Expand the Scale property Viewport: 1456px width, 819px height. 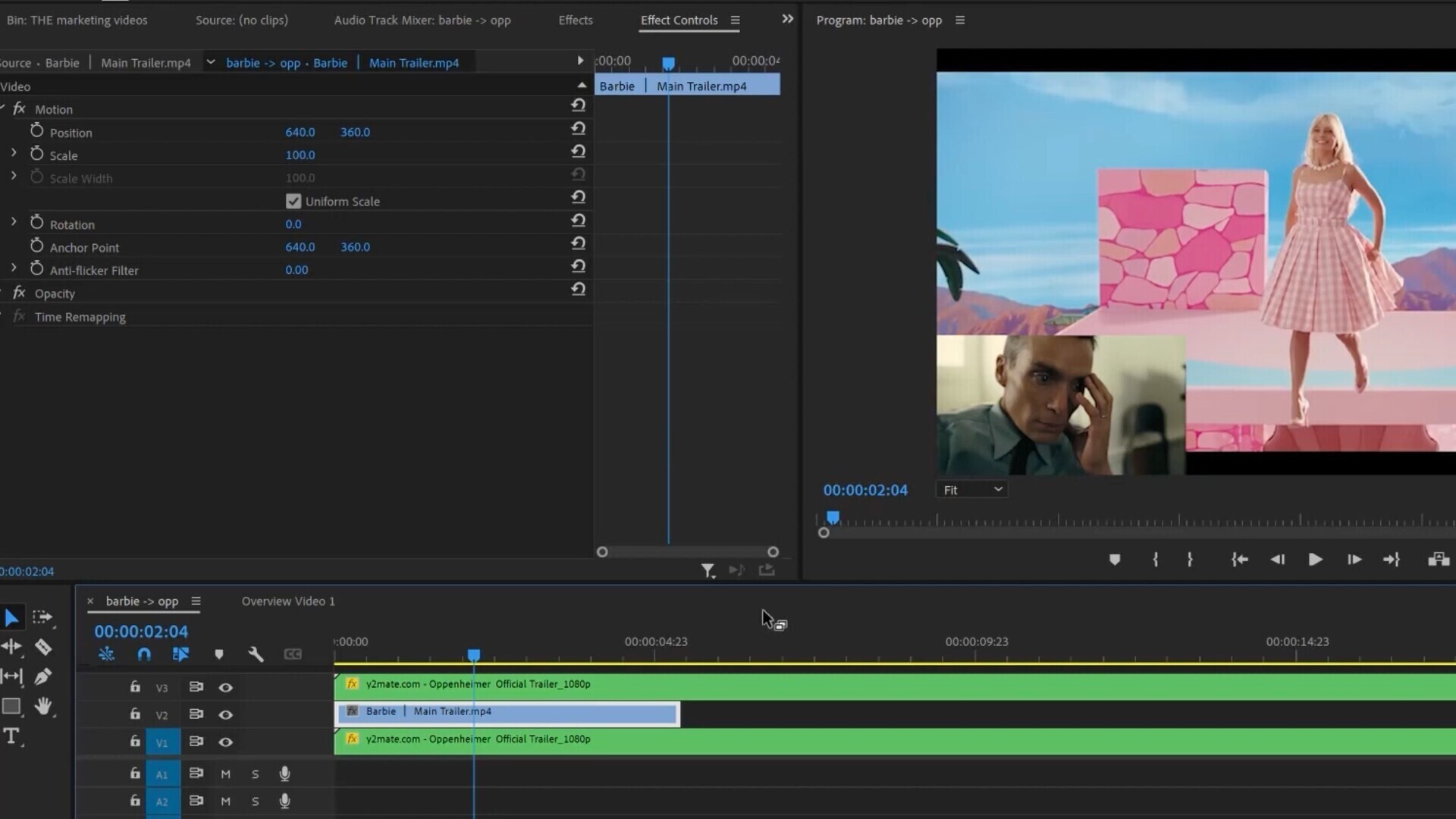14,152
